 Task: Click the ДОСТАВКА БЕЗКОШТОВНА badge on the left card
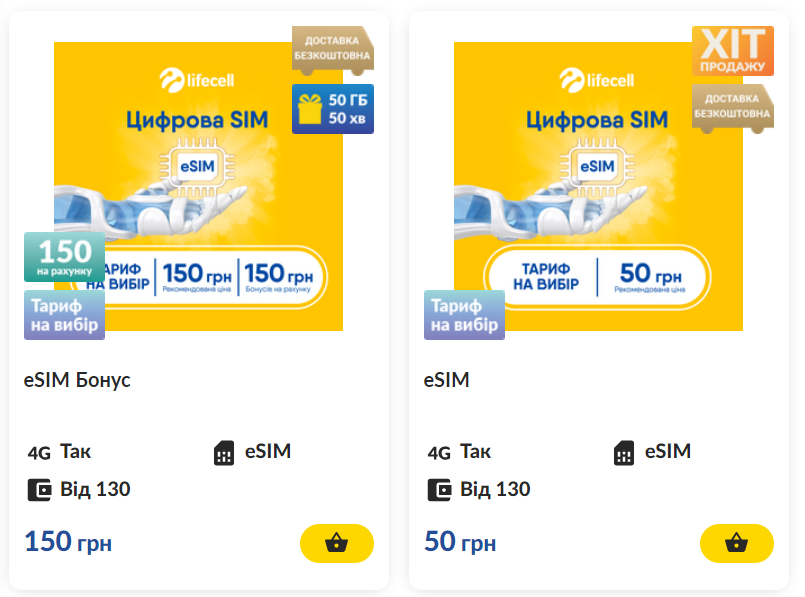click(x=332, y=47)
